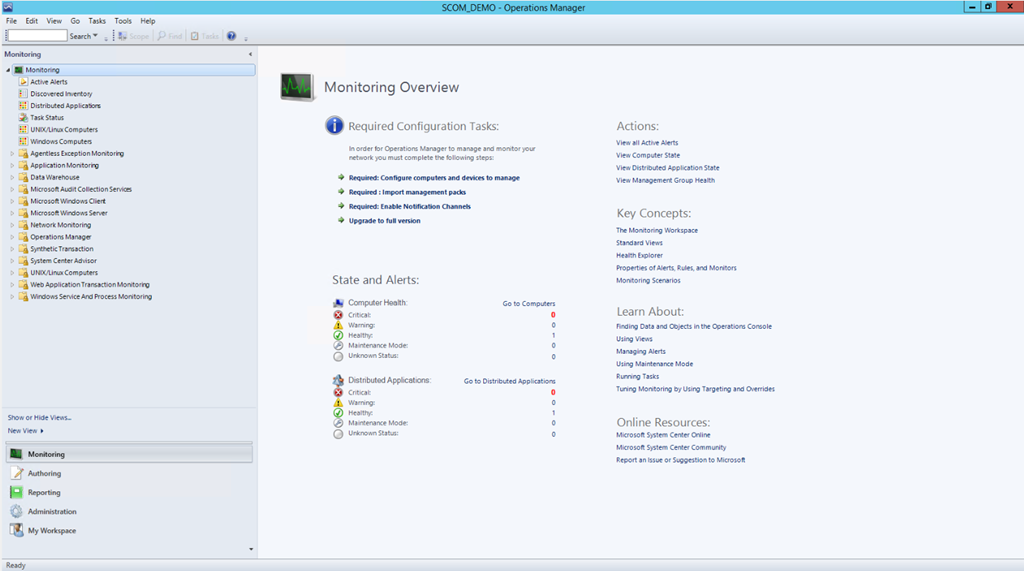
Task: Click the Administration gear icon
Action: coord(17,511)
